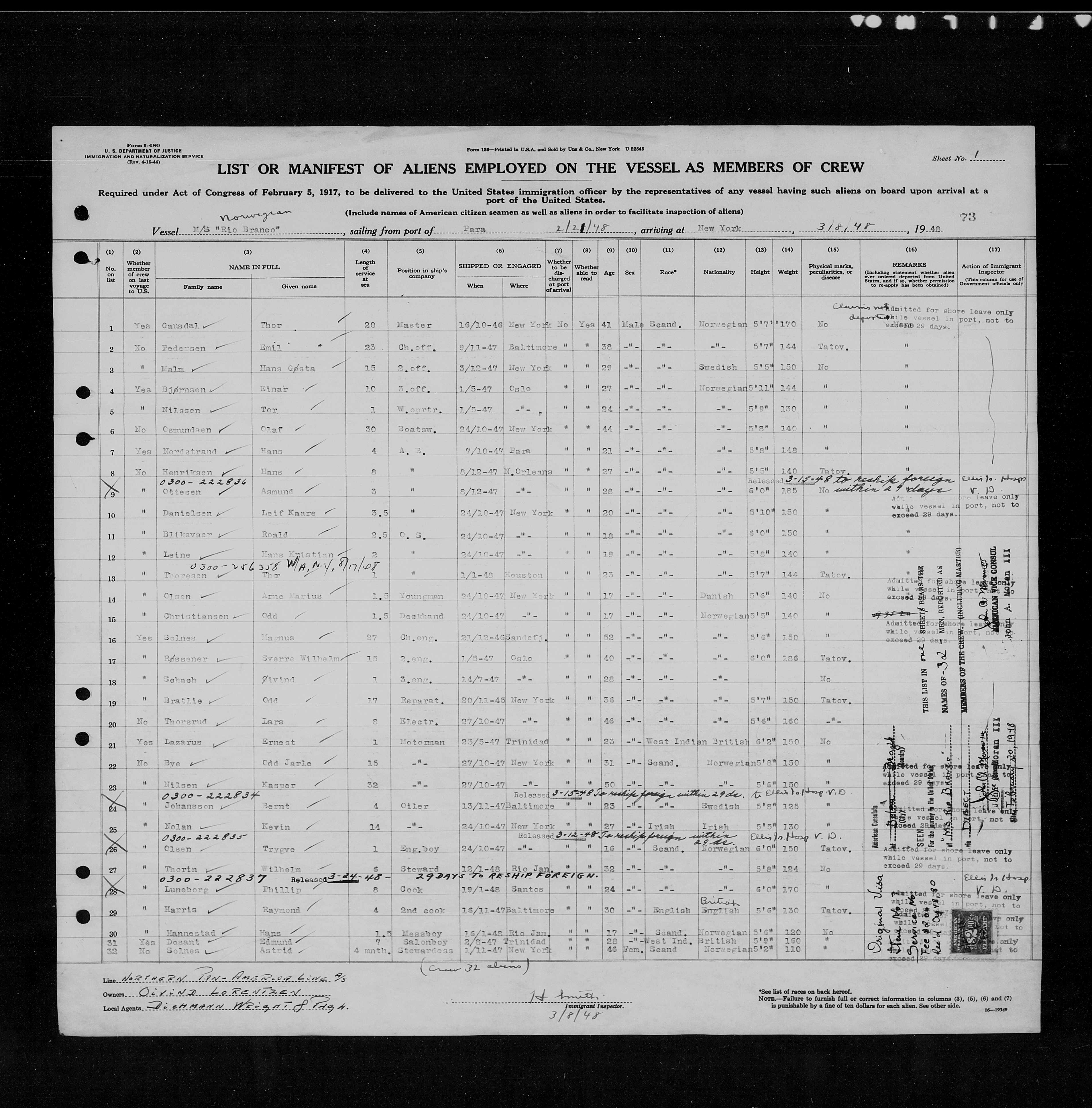
Task: Select given name 'Leif Kaare'
Action: tap(288, 513)
